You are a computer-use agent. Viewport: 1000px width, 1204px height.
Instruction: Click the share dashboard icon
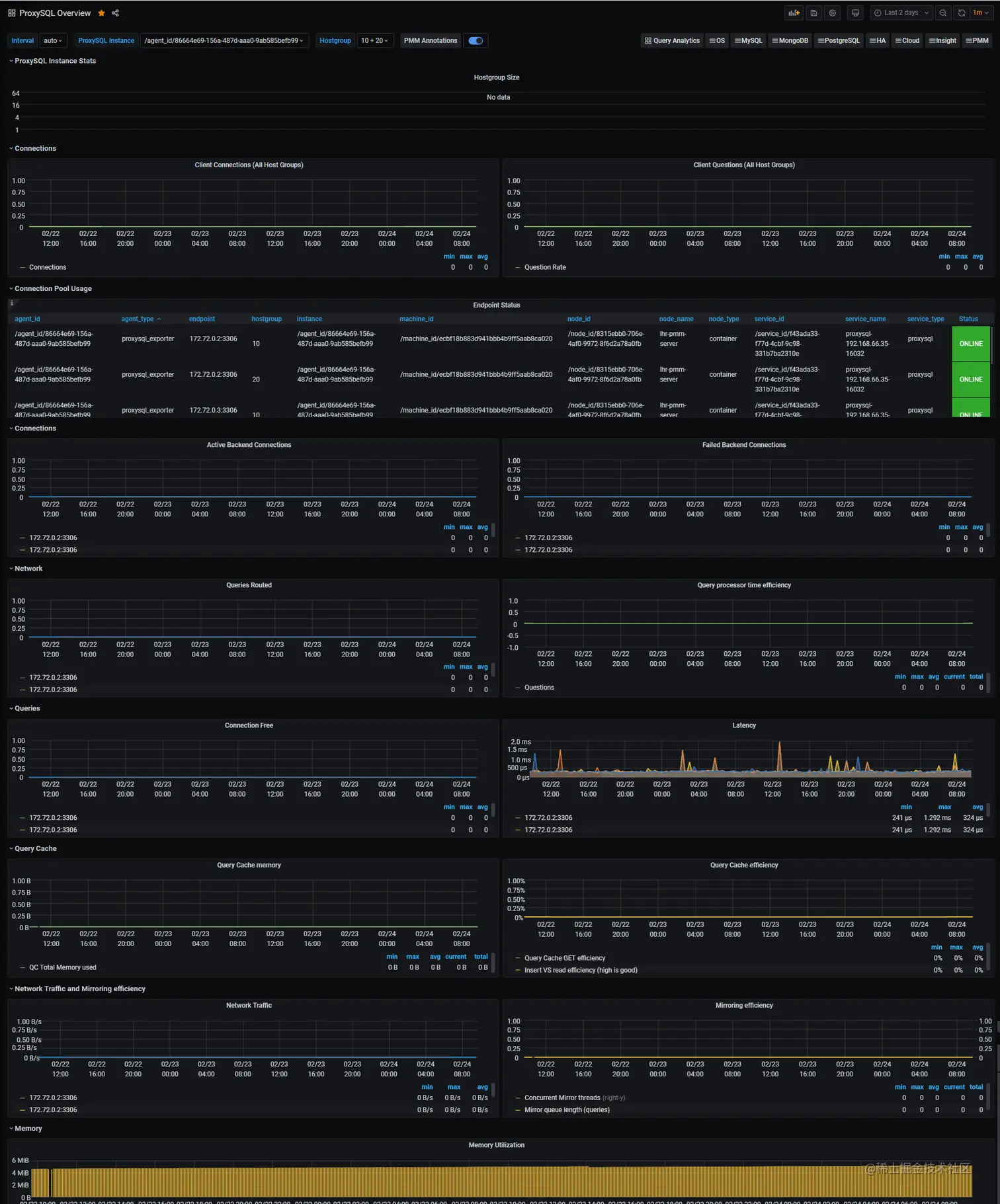(x=115, y=13)
